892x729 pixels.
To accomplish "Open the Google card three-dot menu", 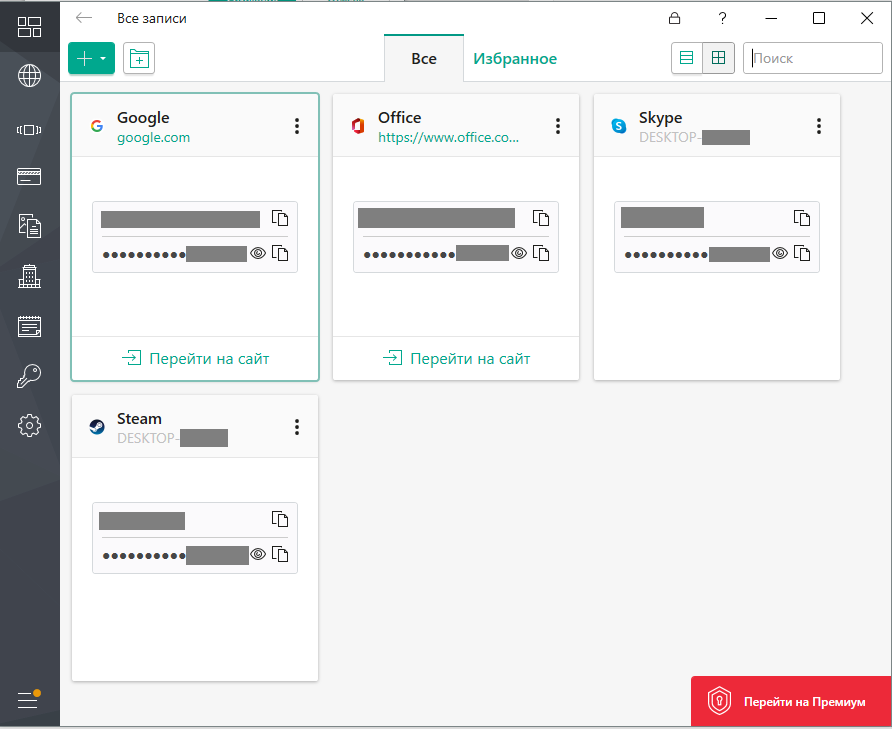I will [297, 126].
